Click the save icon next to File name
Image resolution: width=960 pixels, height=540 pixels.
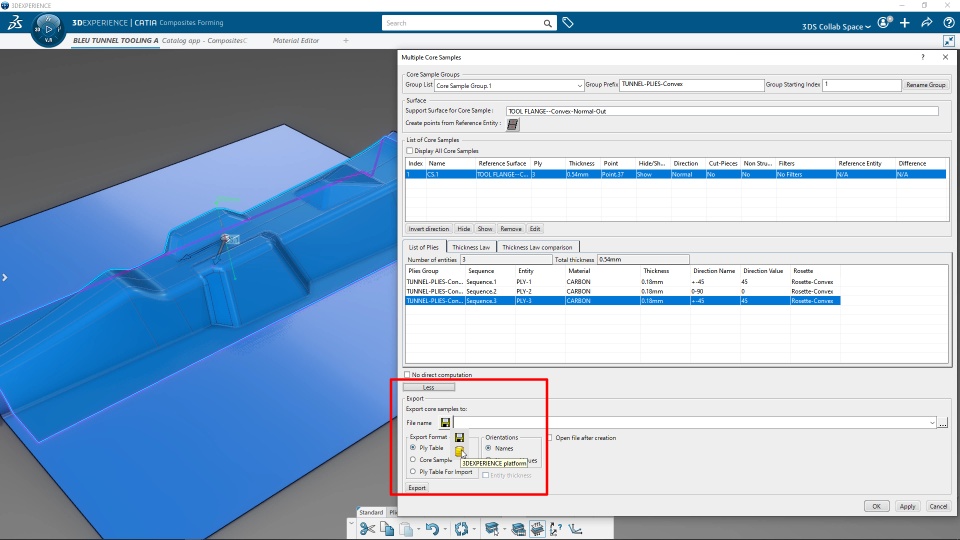pos(445,422)
